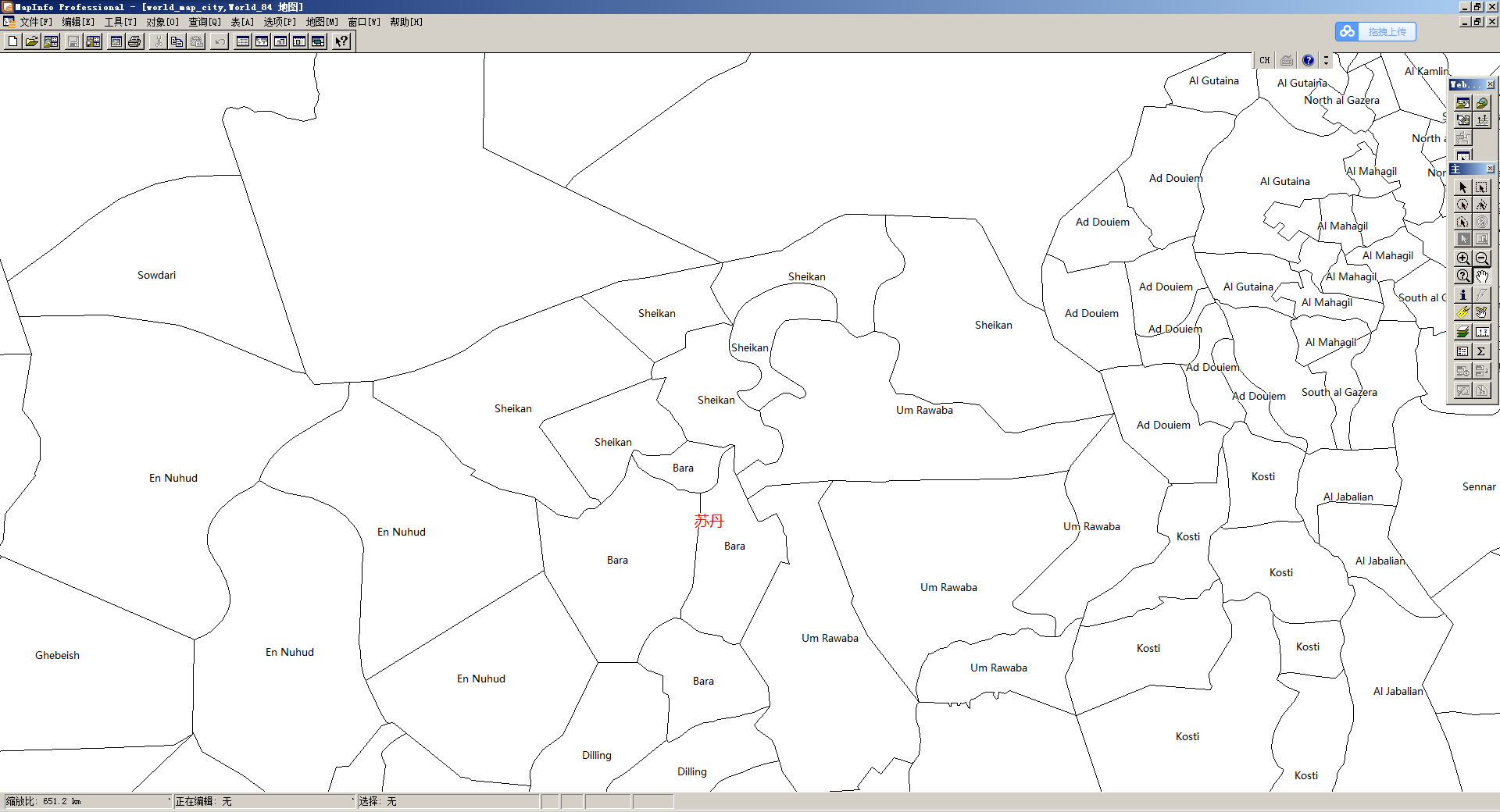Screen dimensions: 1500x812
Task: Open a new Map window from the toolbar
Action: [x=262, y=41]
